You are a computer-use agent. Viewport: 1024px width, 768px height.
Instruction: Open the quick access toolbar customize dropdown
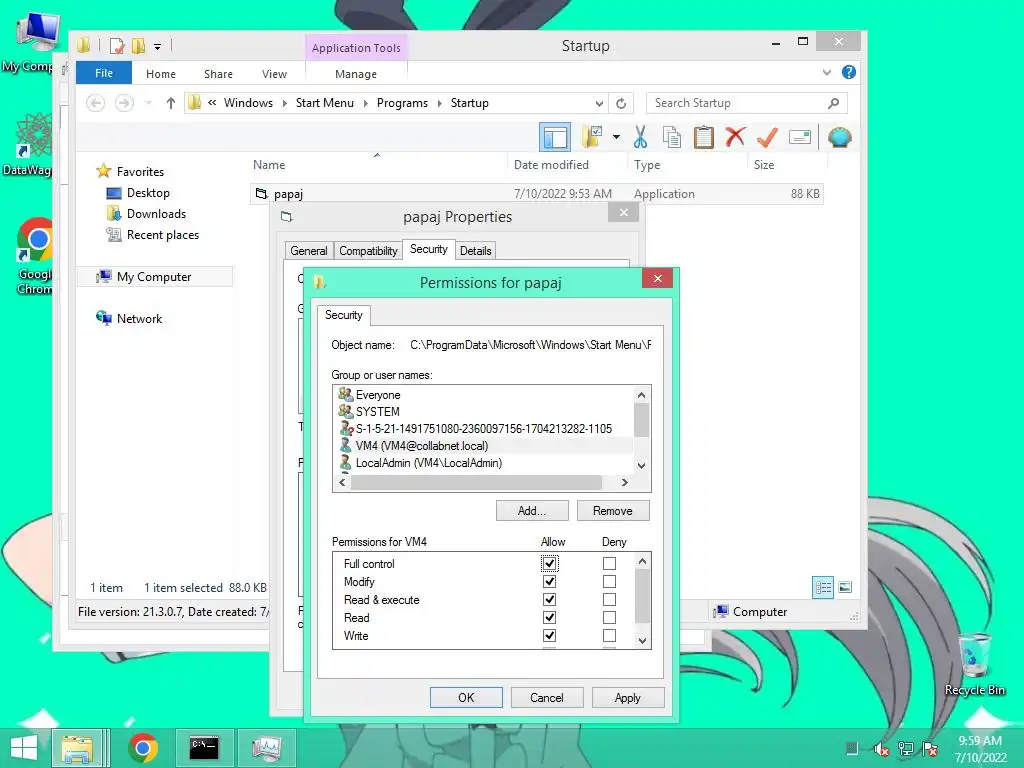(157, 46)
